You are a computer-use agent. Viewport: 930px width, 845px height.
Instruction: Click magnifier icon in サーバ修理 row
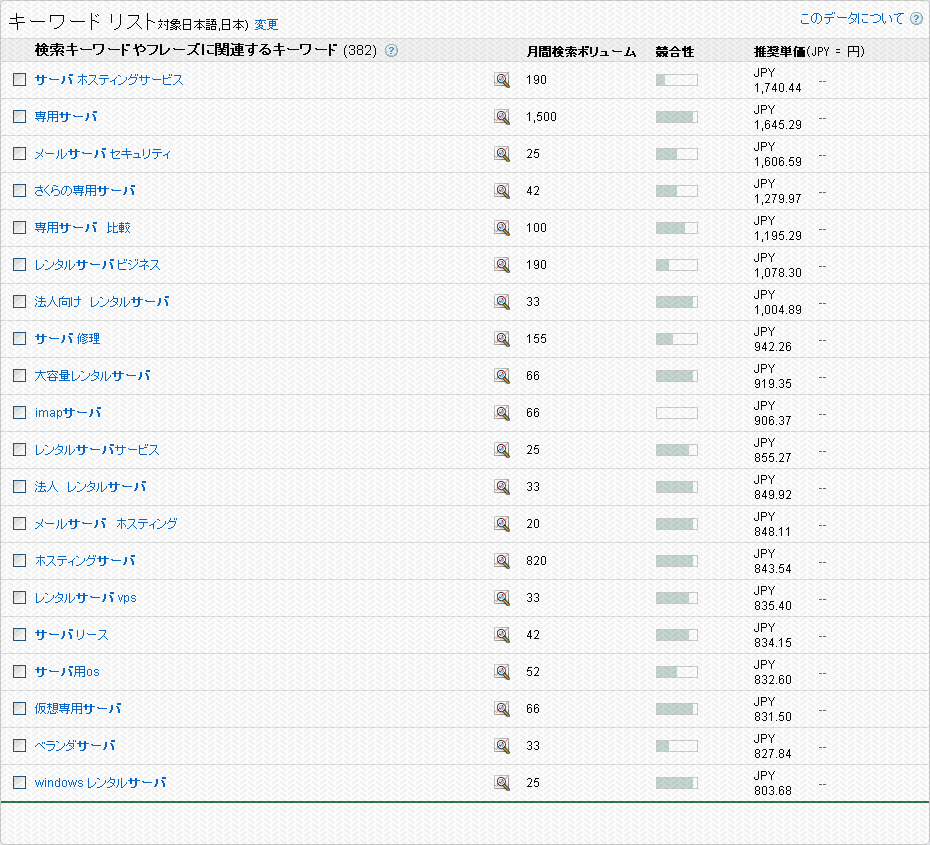pos(502,339)
